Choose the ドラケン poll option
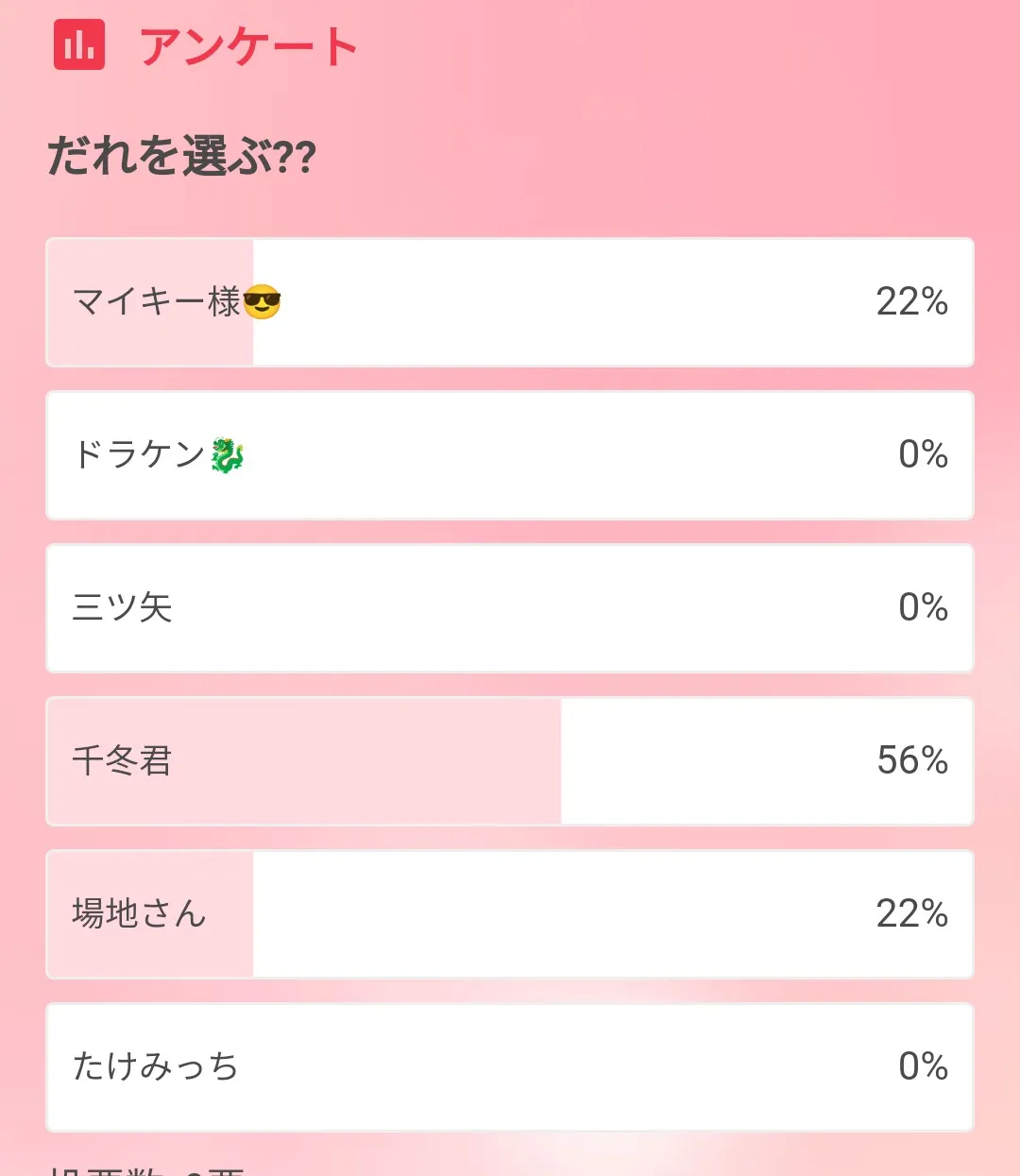Screen dimensions: 1020x1176 [510, 455]
